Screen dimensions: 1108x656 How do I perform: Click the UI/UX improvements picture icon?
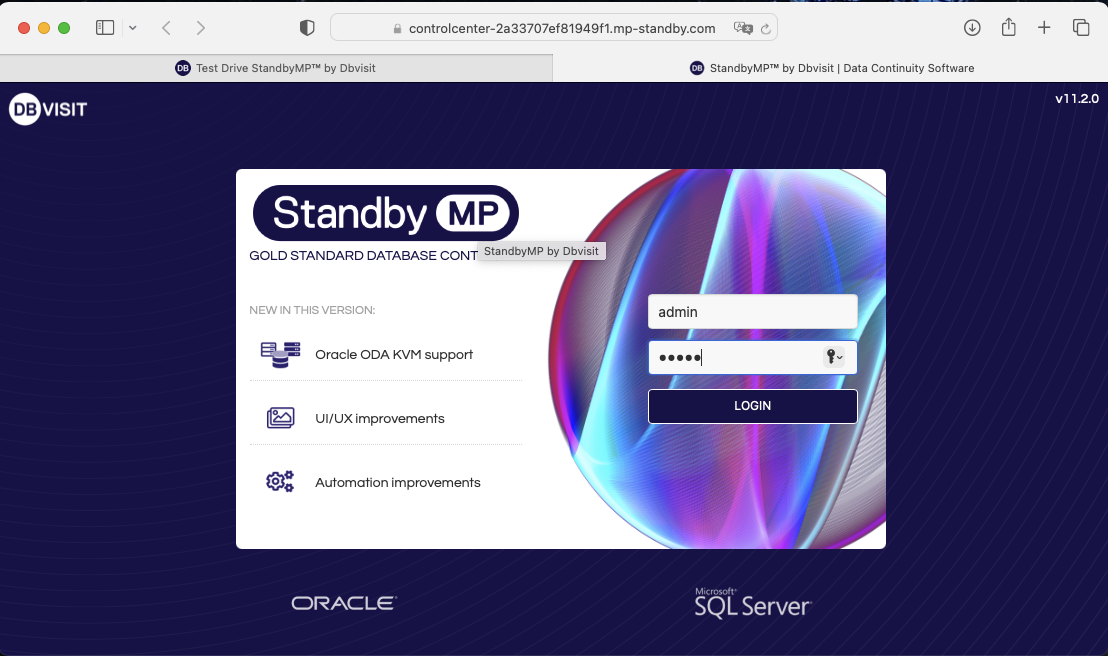coord(280,418)
